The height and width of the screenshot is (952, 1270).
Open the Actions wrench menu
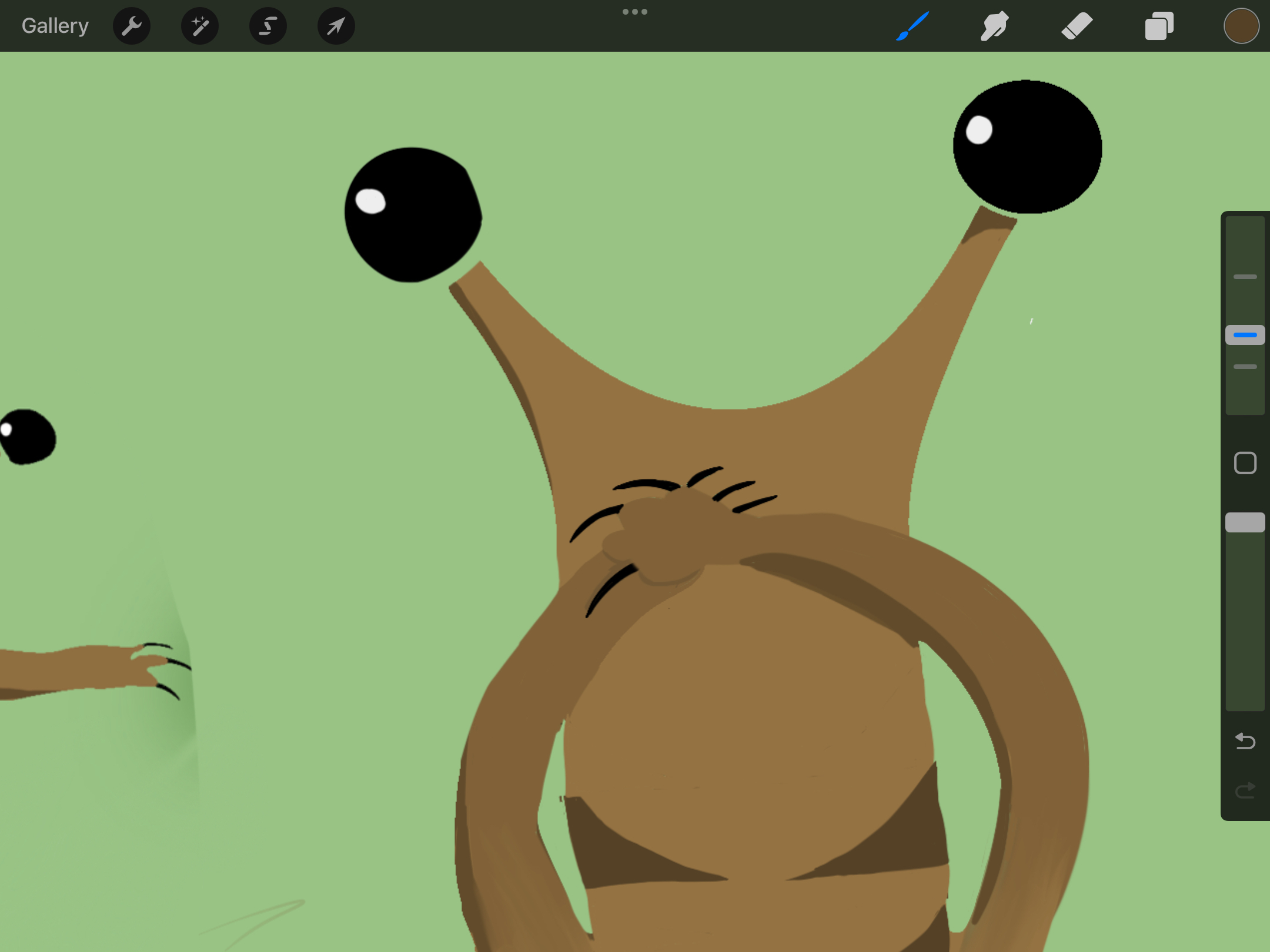click(132, 26)
